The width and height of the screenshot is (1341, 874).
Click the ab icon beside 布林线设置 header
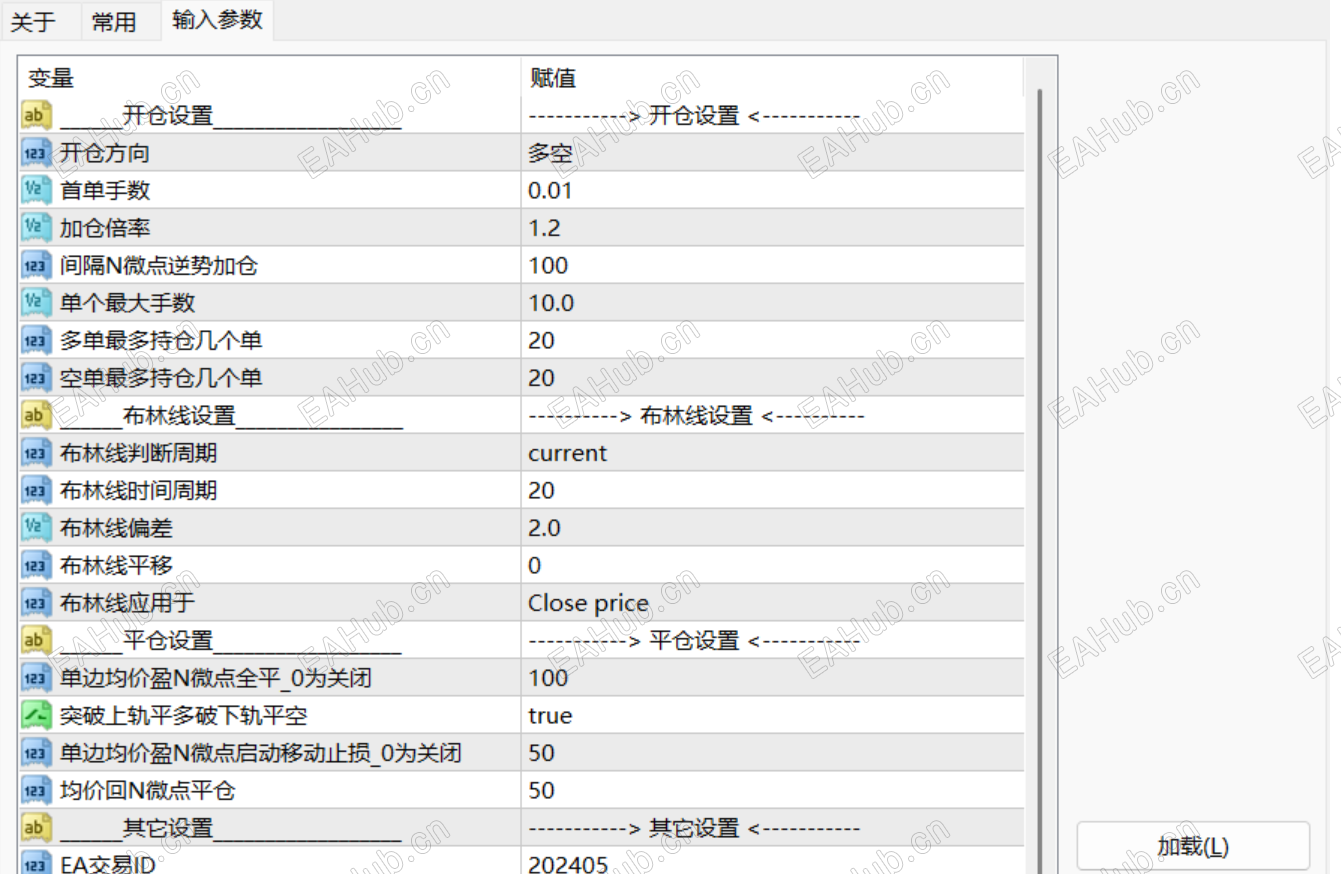(x=33, y=415)
